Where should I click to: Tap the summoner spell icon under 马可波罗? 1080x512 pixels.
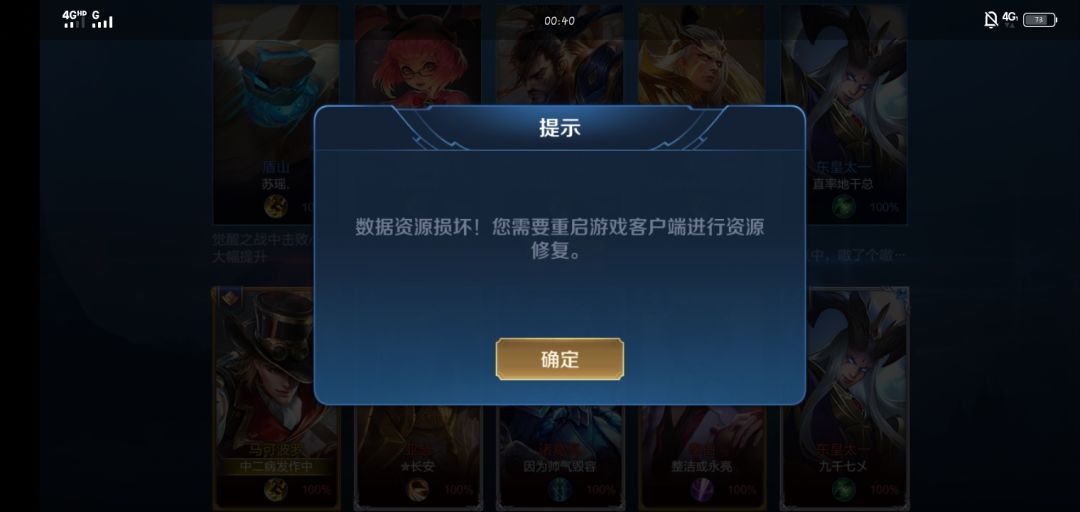point(276,489)
